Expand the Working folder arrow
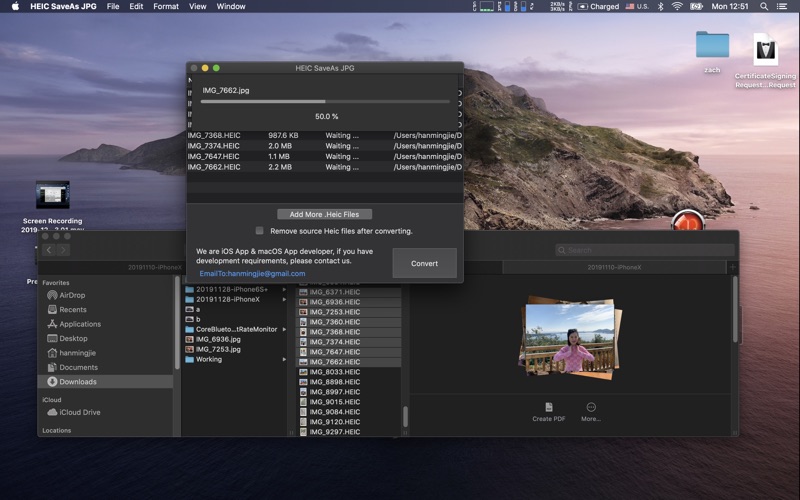Screen dimensions: 800x500 (284, 360)
